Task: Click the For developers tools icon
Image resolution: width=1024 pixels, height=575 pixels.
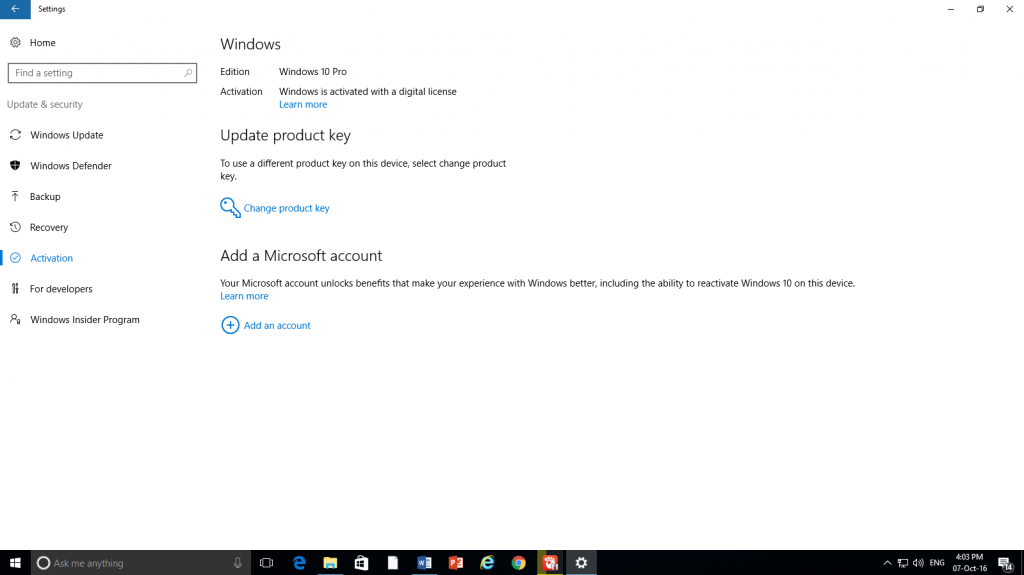Action: click(15, 288)
